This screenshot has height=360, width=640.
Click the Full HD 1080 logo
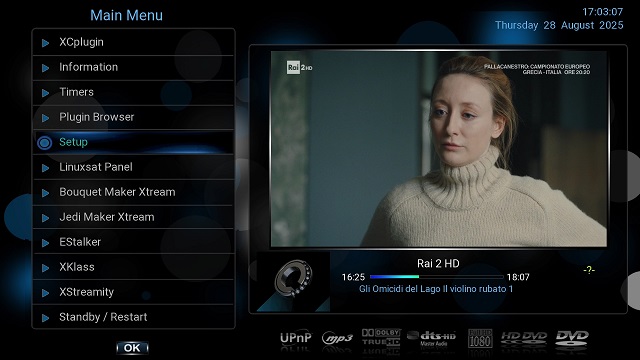(x=480, y=338)
